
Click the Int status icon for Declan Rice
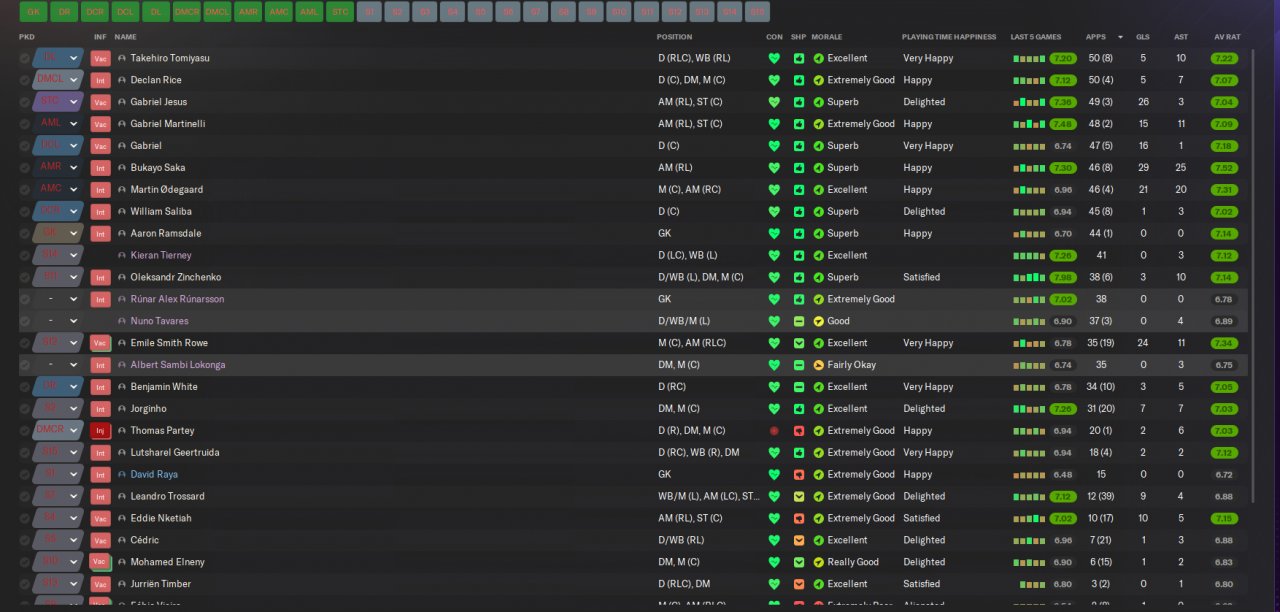[100, 80]
